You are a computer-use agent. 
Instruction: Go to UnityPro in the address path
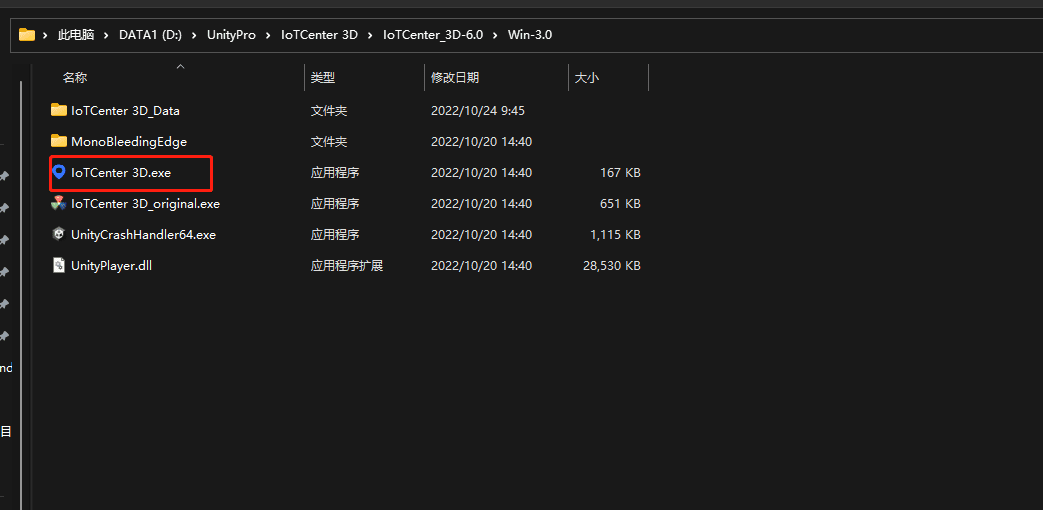point(231,35)
